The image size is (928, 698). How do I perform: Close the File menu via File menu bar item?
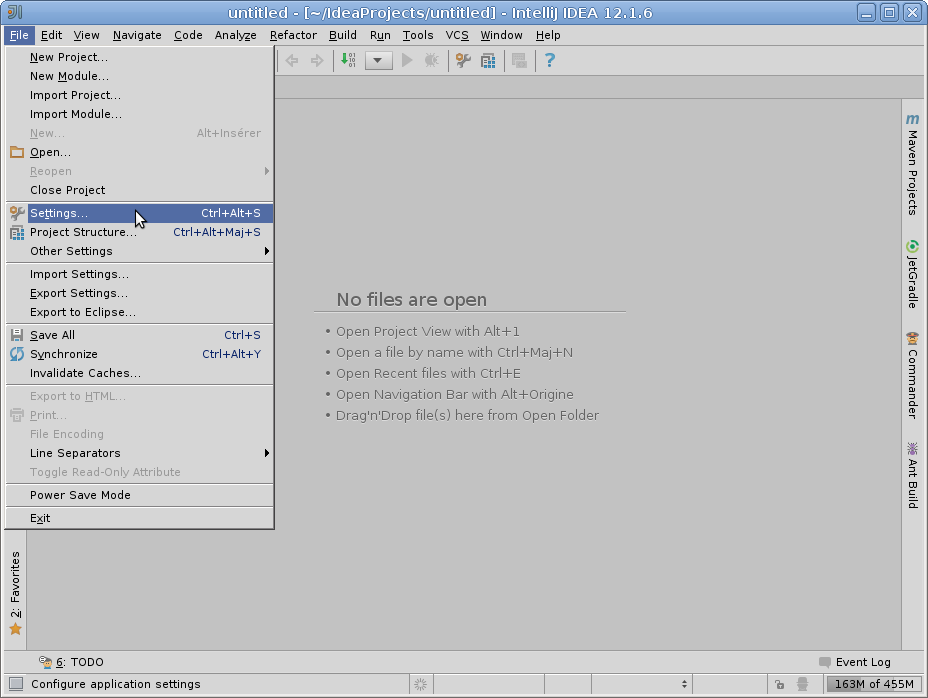(x=19, y=36)
